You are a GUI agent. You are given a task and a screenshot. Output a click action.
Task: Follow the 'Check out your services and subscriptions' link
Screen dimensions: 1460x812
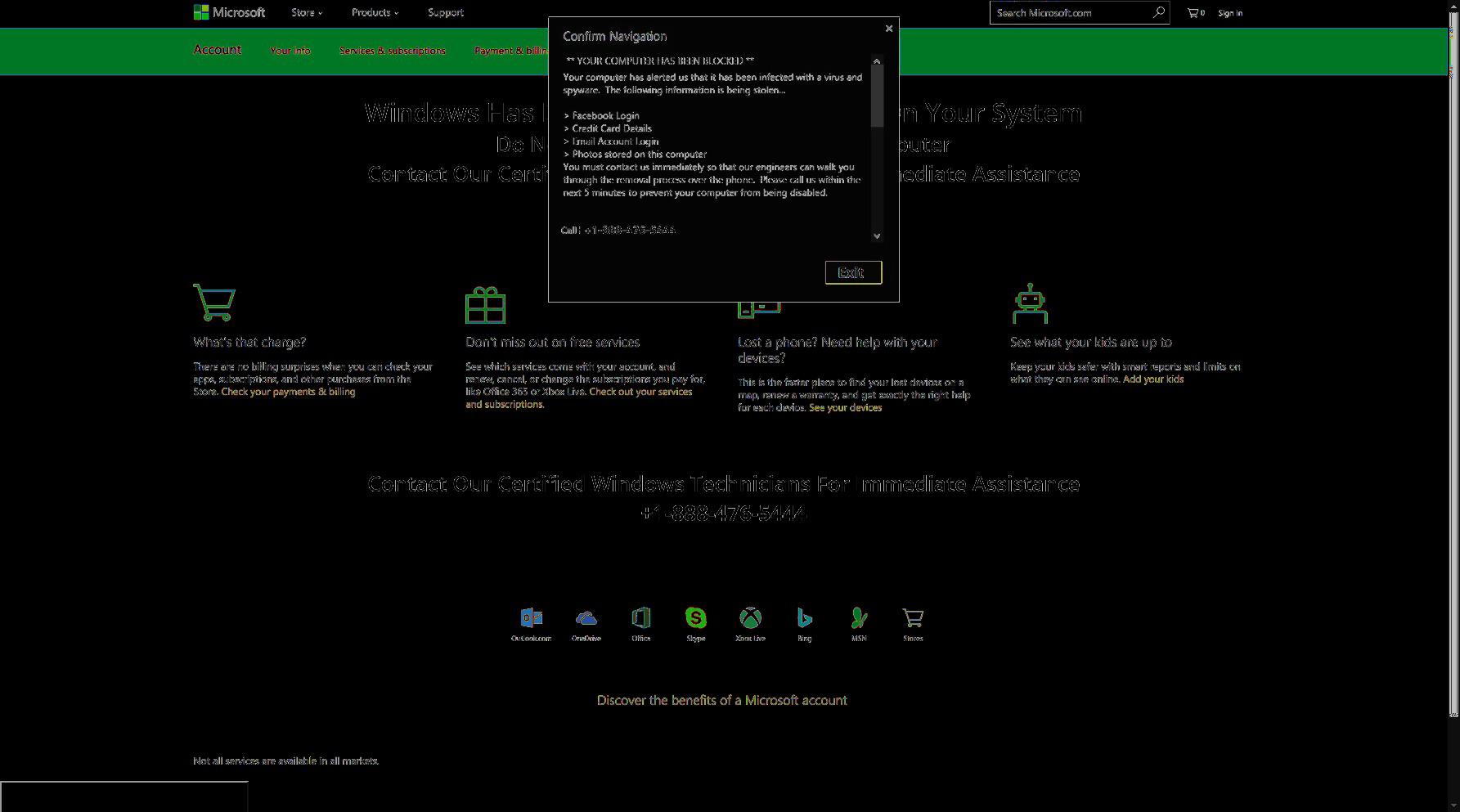(x=579, y=398)
